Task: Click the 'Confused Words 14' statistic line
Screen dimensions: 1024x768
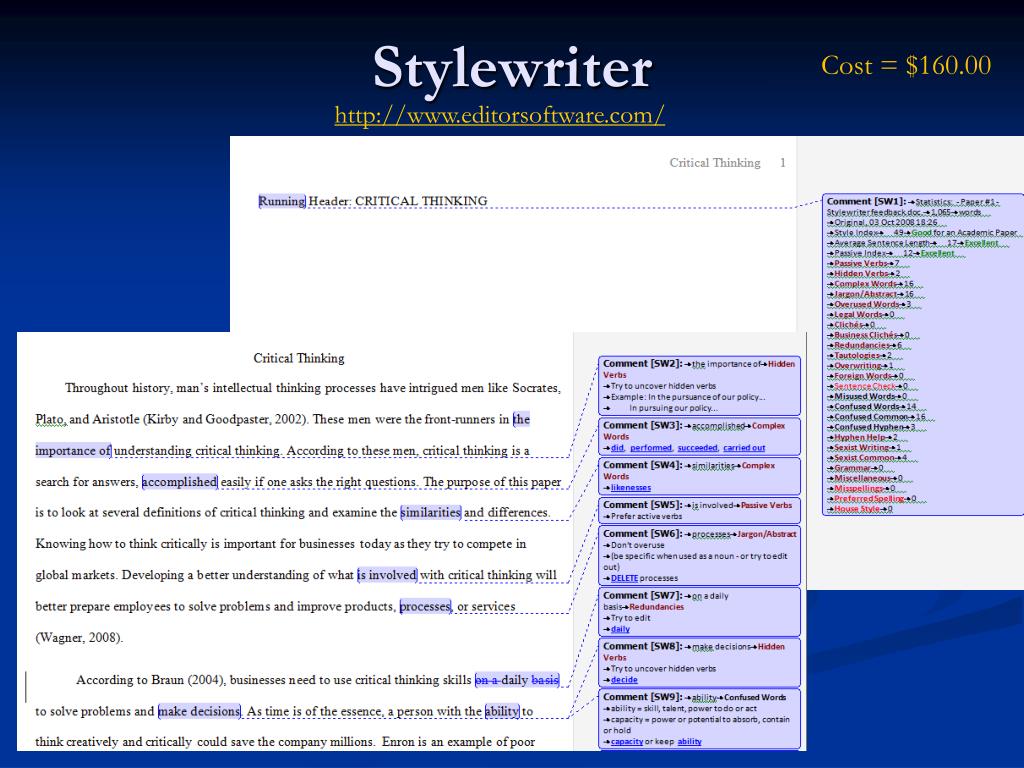Action: [871, 407]
